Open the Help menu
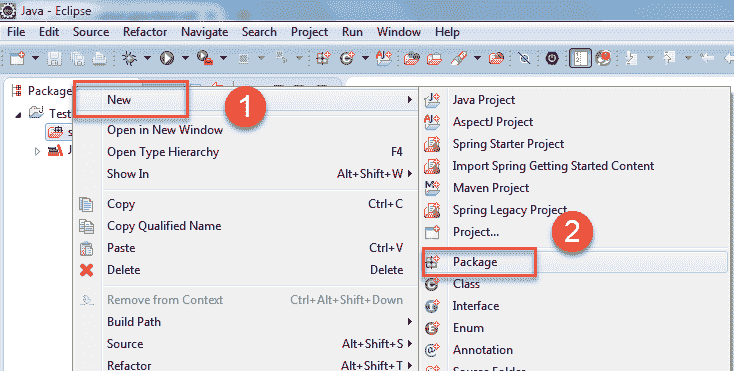The width and height of the screenshot is (734, 371). pos(447,32)
